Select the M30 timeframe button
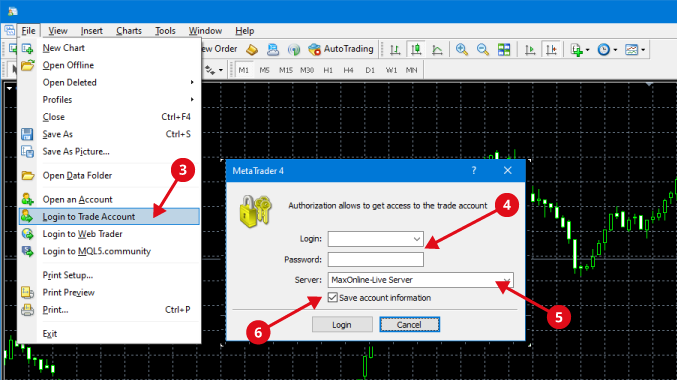Viewport: 677px width, 380px height. coord(307,70)
